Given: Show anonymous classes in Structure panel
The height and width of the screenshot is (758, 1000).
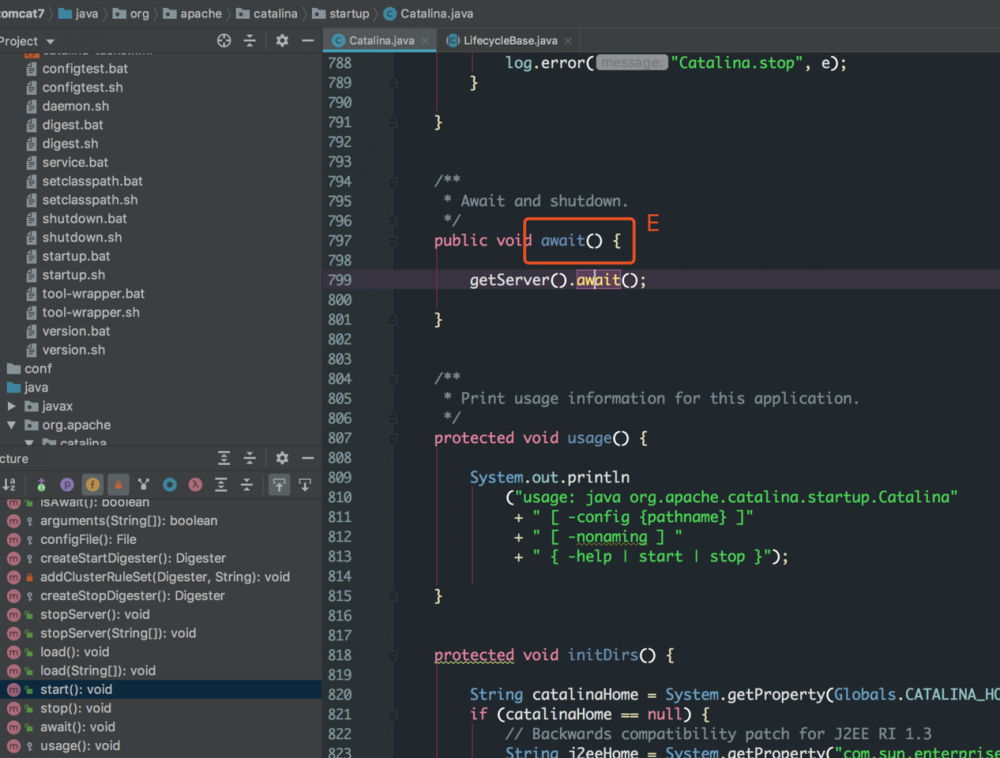Looking at the screenshot, I should coord(170,485).
